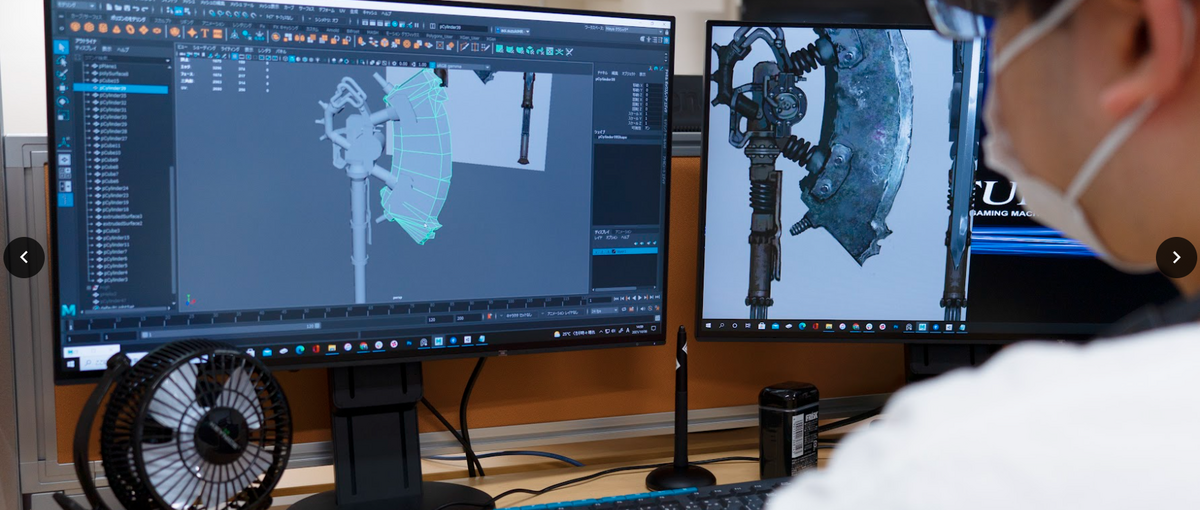Show the next carousel image
1200x510 pixels.
1176,257
